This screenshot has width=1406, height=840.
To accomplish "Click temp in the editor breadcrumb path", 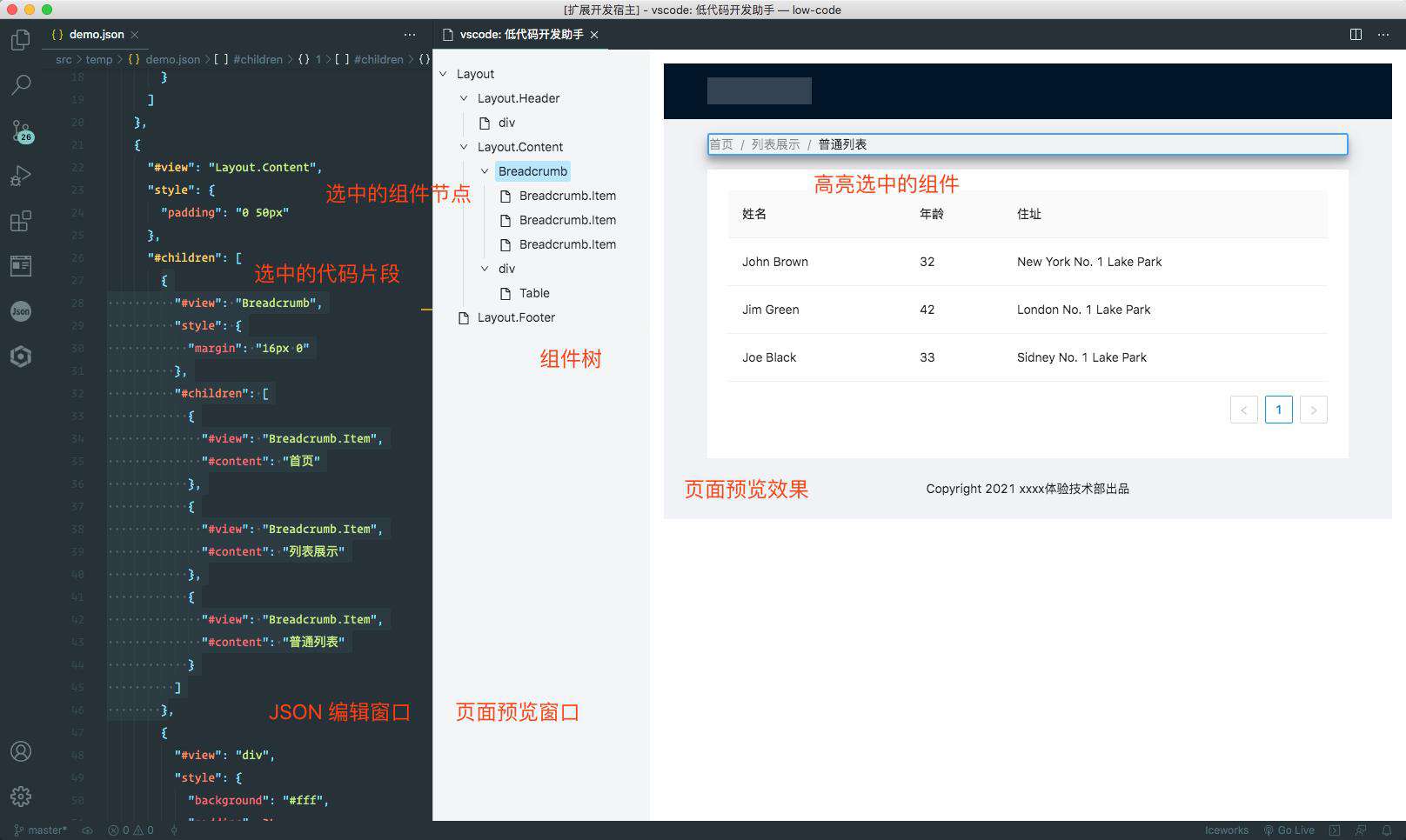I will (98, 59).
